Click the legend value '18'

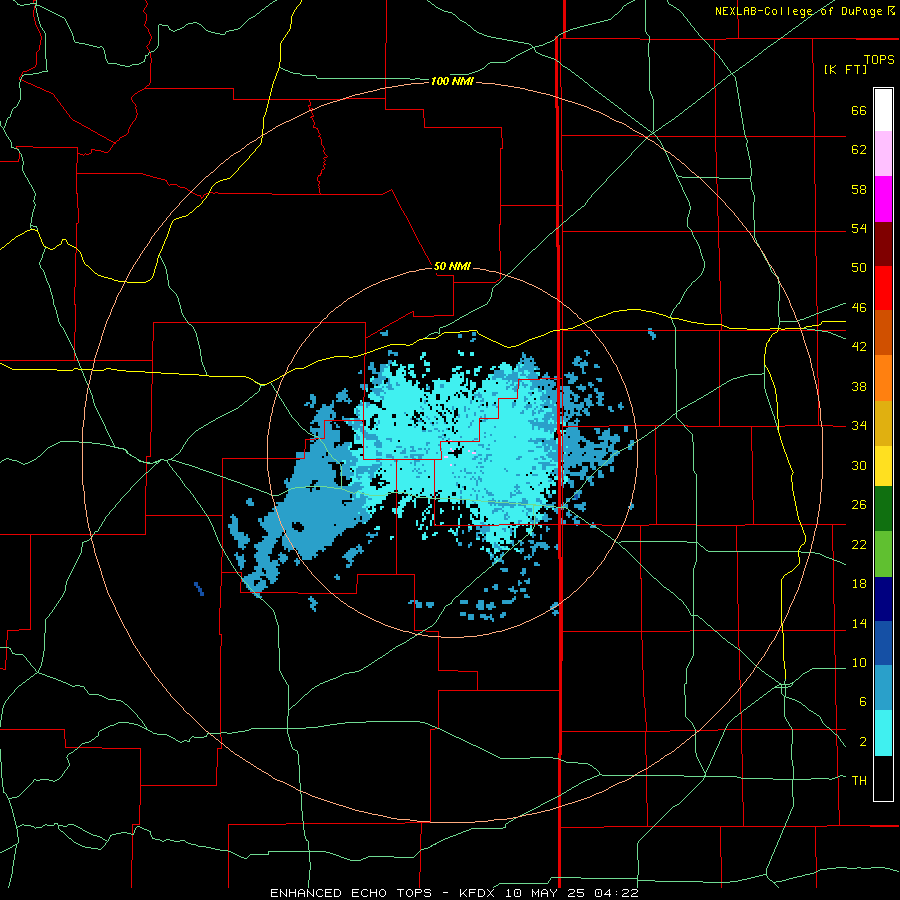pos(859,584)
